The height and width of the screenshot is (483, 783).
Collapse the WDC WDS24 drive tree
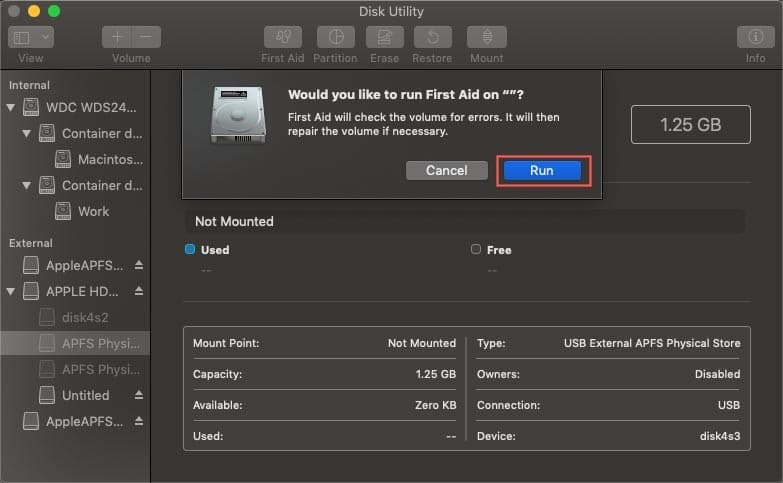(x=11, y=107)
